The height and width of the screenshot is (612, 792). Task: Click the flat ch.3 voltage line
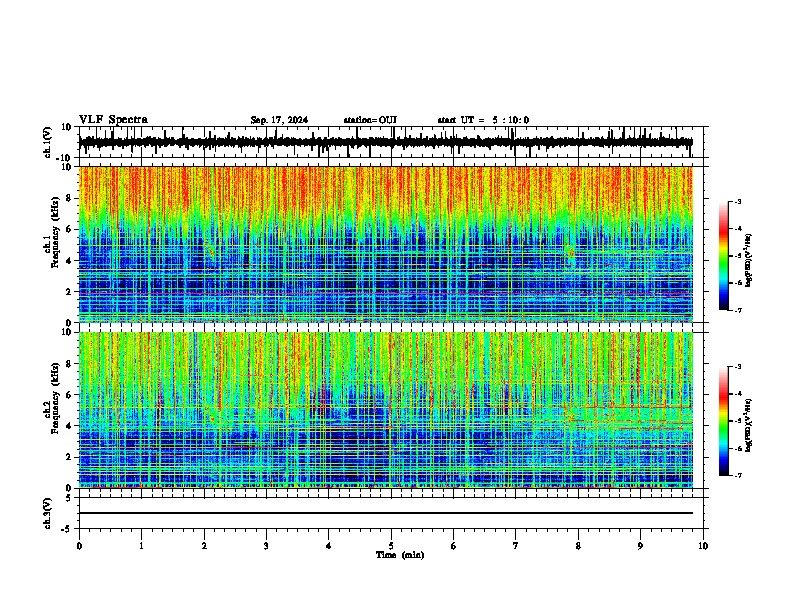(386, 513)
